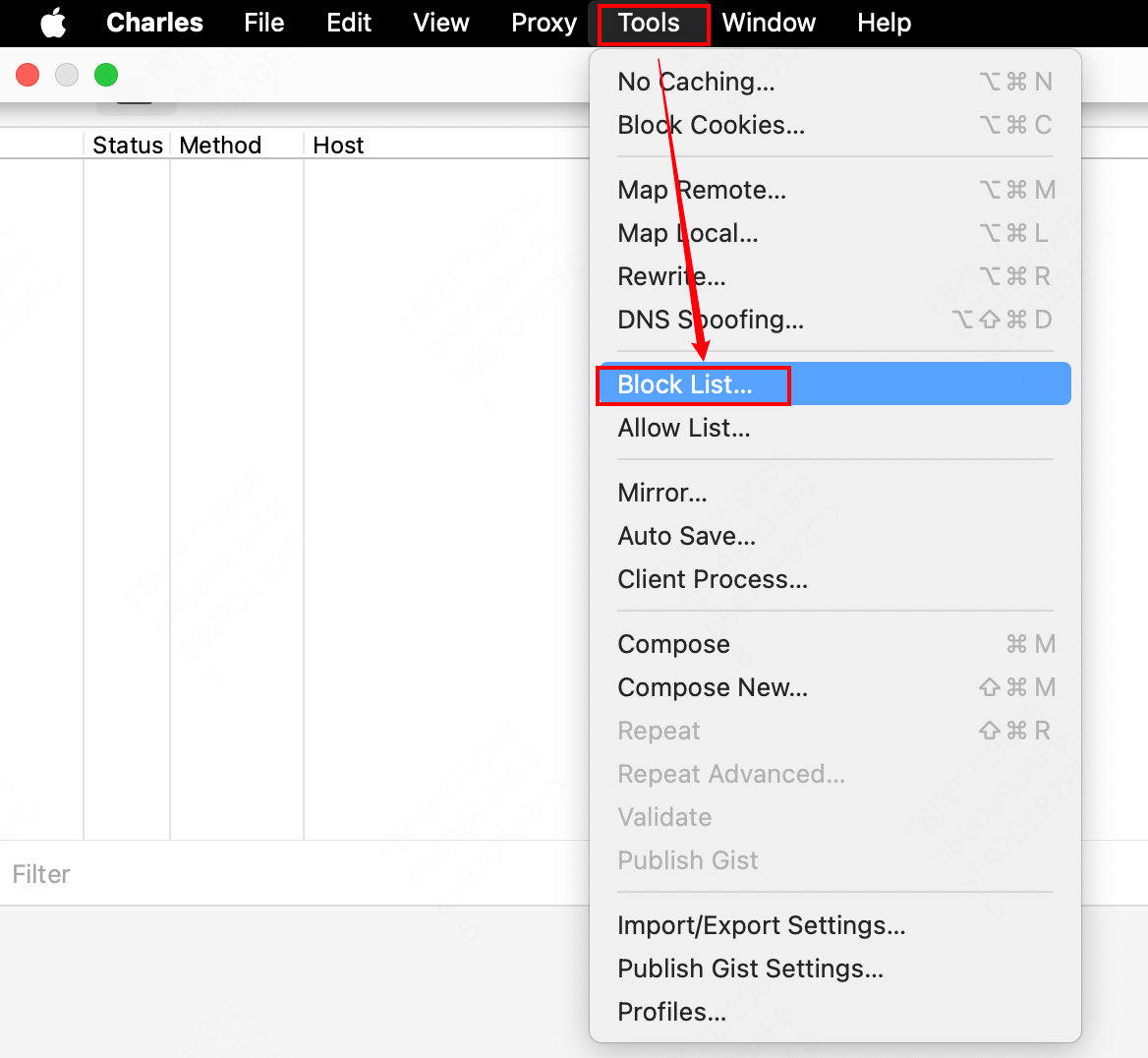
Task: Choose Block Cookies... from Tools menu
Action: tap(834, 125)
